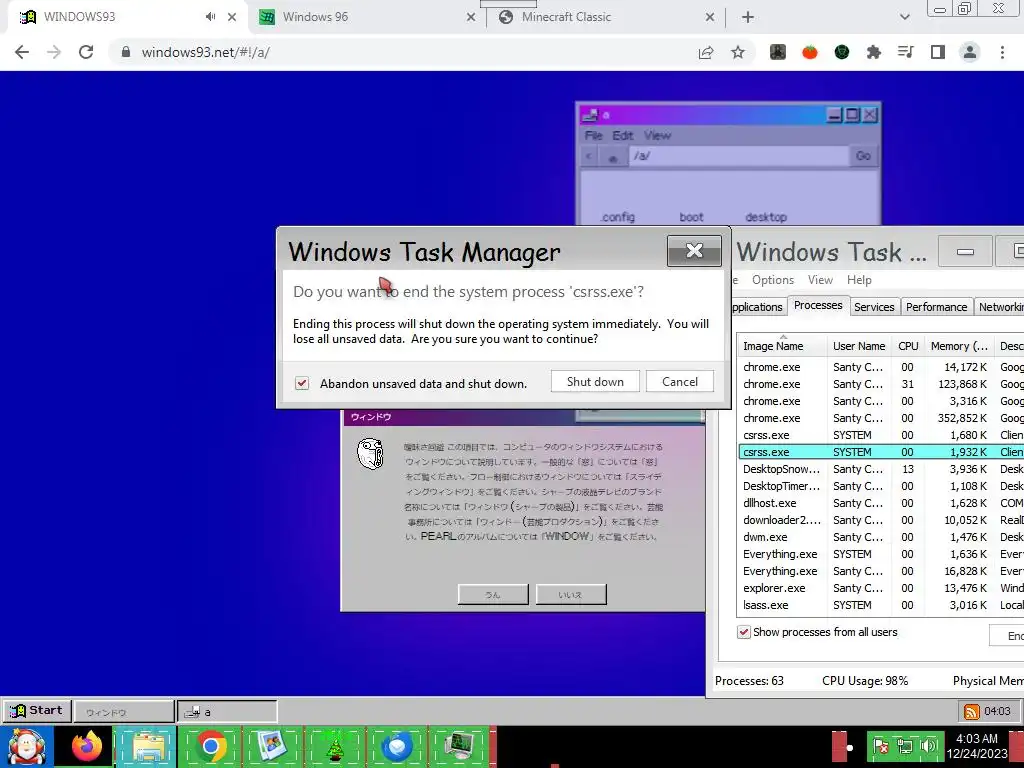Click the /a/ path field in the 'a' window

[738, 155]
